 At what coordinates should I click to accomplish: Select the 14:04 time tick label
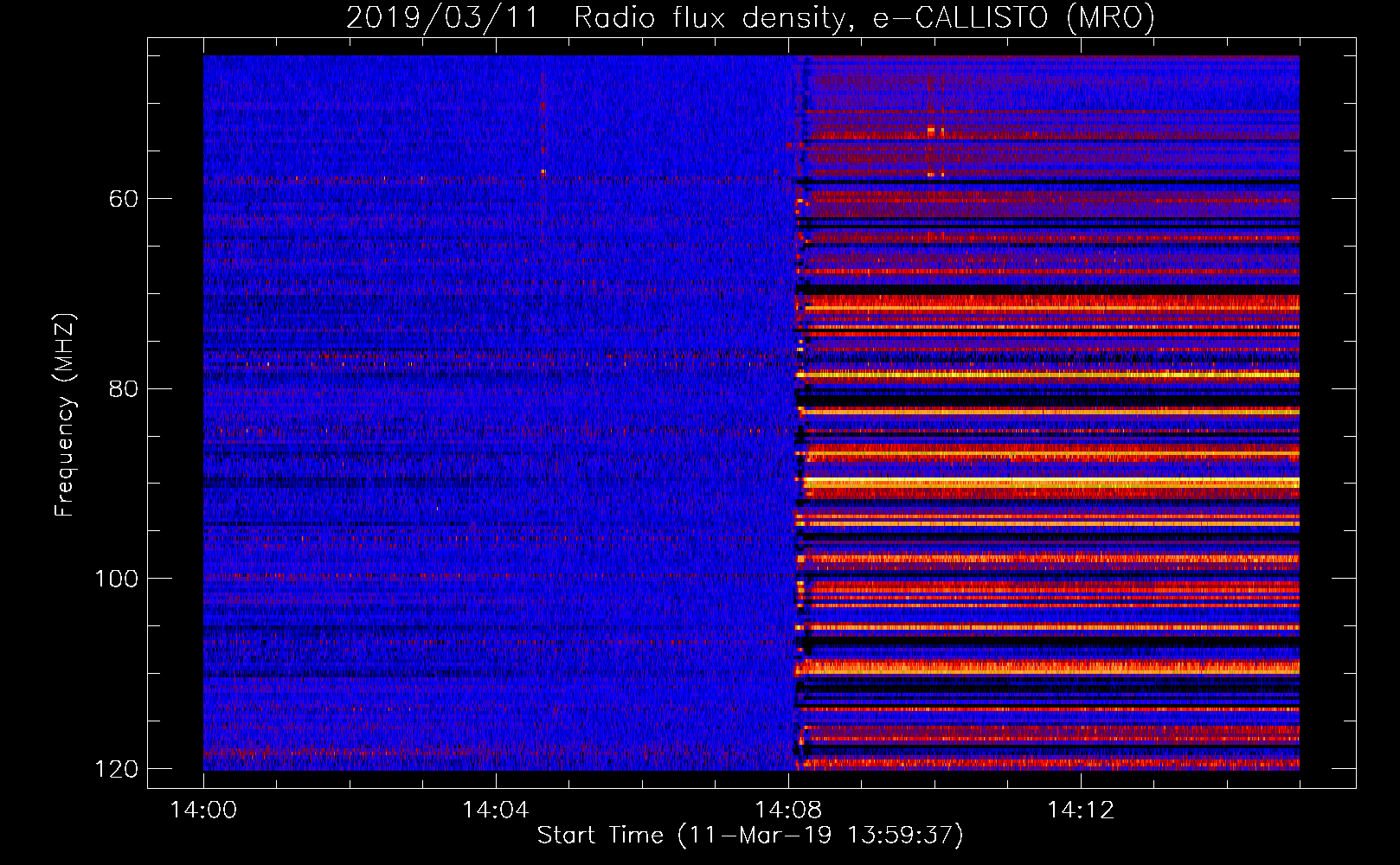(x=496, y=811)
